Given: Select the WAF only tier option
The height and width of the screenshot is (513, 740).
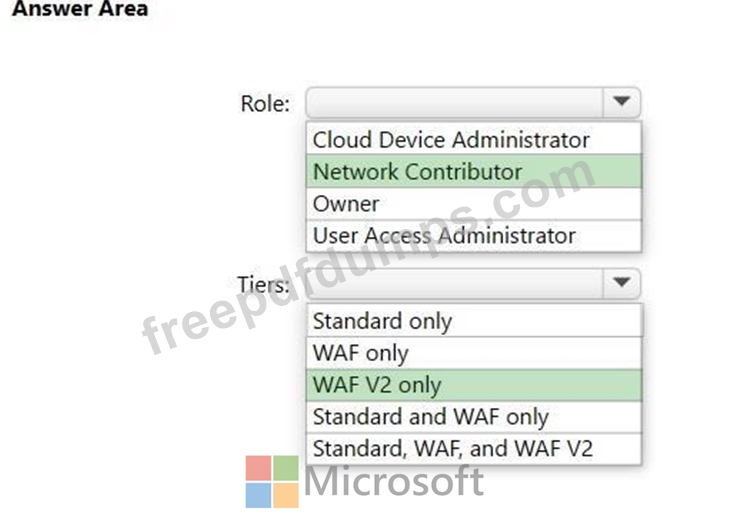Looking at the screenshot, I should [360, 353].
